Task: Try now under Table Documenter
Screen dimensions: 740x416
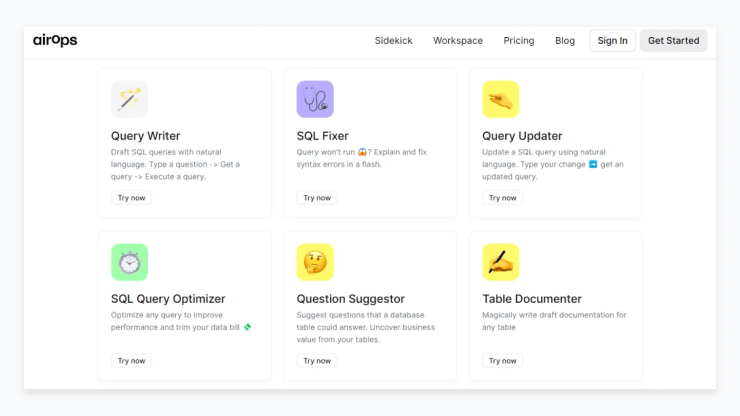Action: pyautogui.click(x=502, y=361)
